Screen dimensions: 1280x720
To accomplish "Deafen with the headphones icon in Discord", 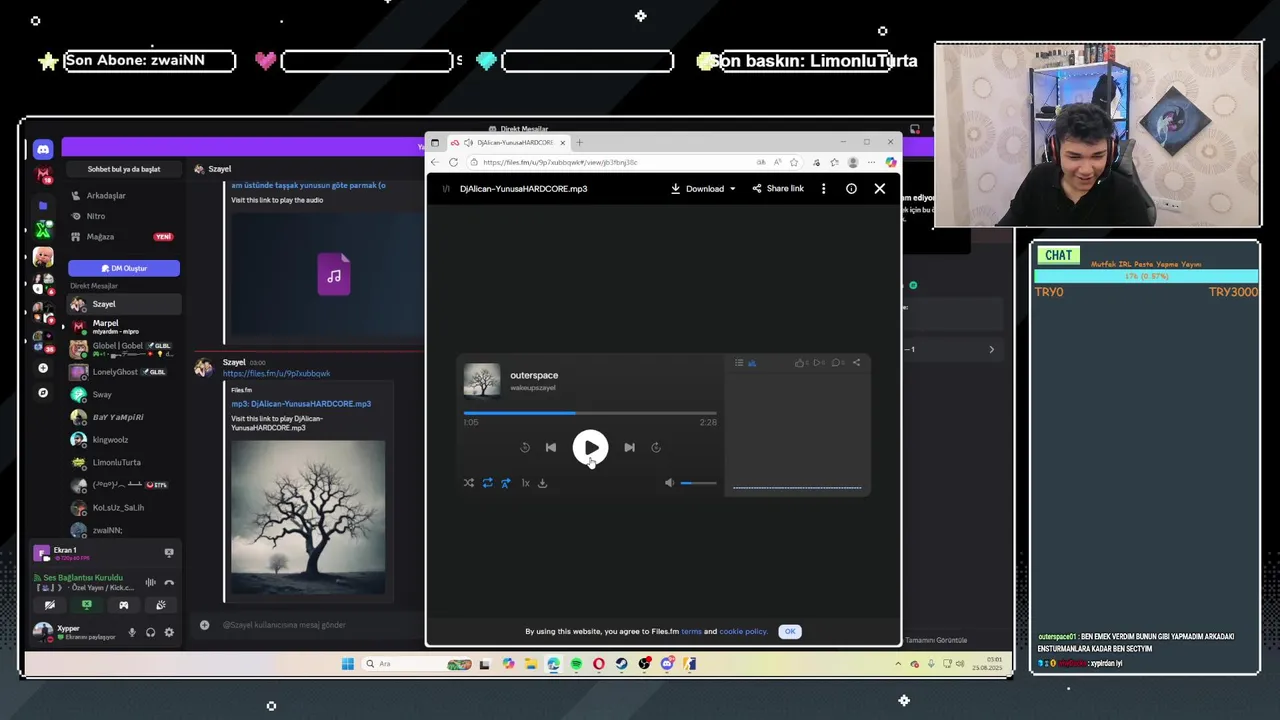I will click(150, 632).
